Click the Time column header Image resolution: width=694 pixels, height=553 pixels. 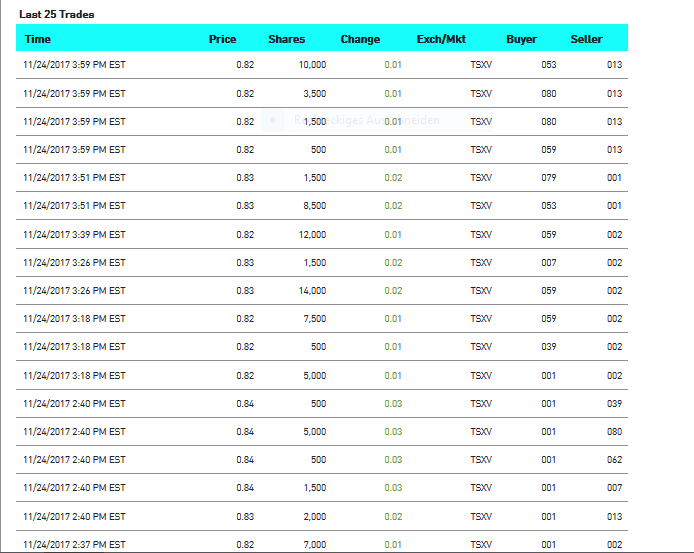tap(38, 39)
